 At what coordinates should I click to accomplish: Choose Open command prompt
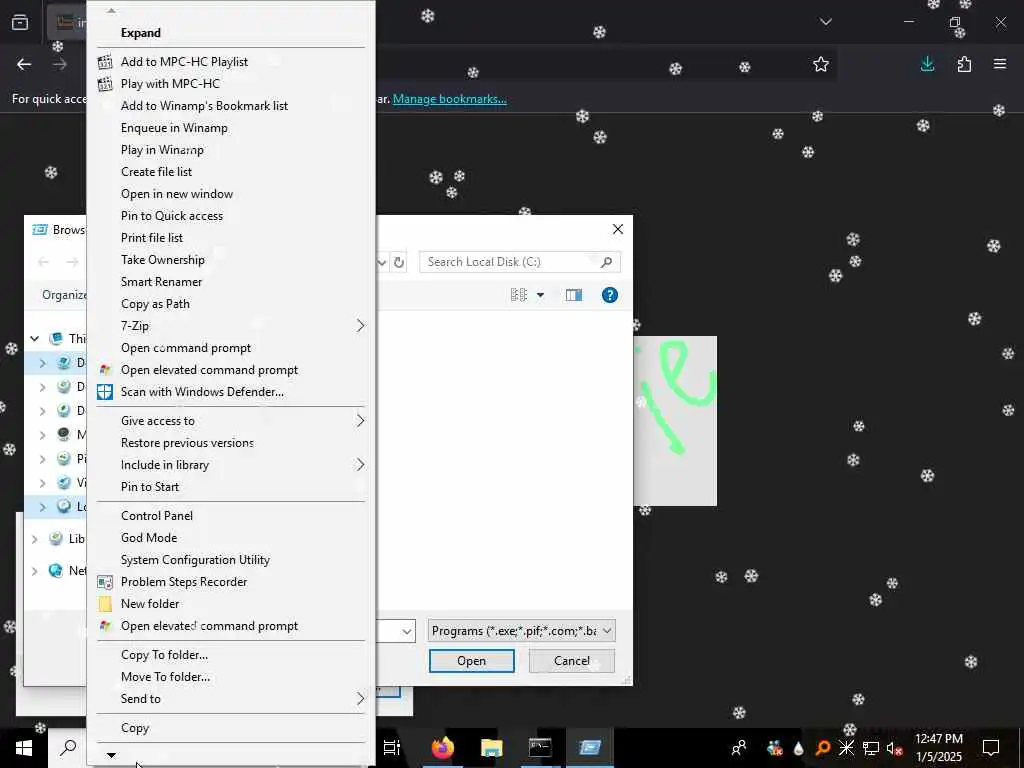[186, 348]
